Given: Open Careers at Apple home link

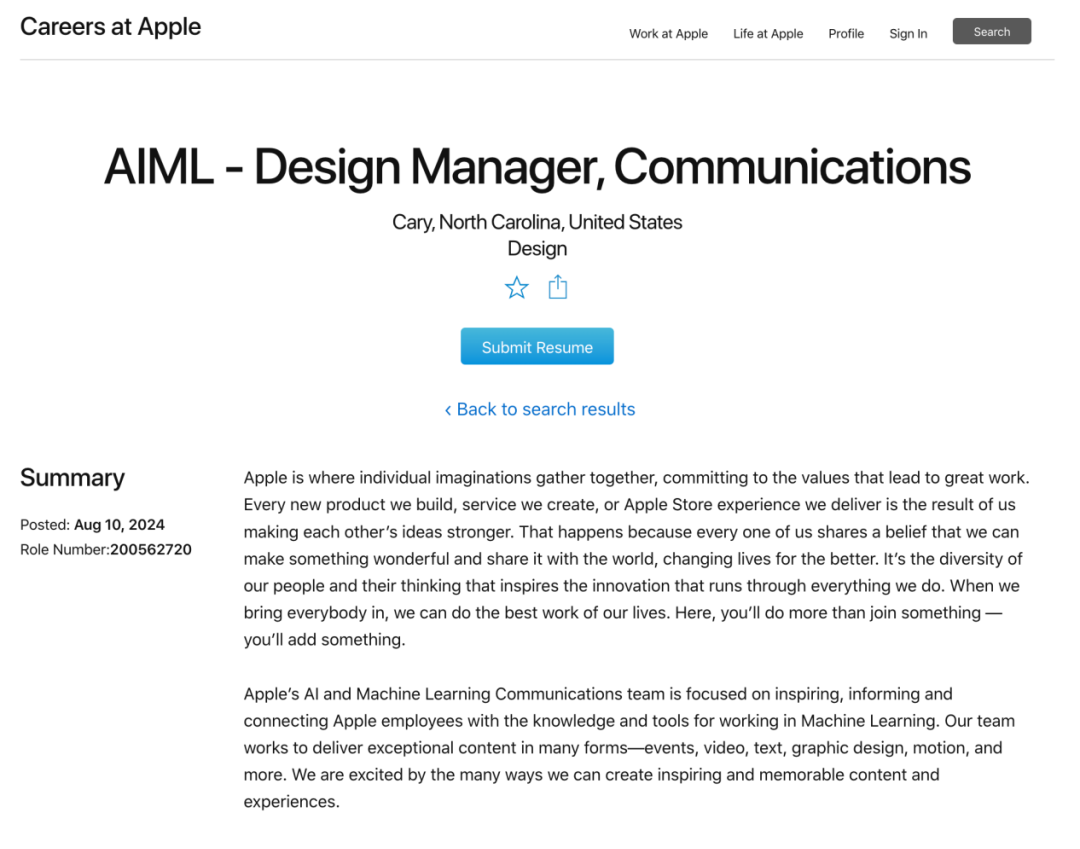Looking at the screenshot, I should coord(110,27).
